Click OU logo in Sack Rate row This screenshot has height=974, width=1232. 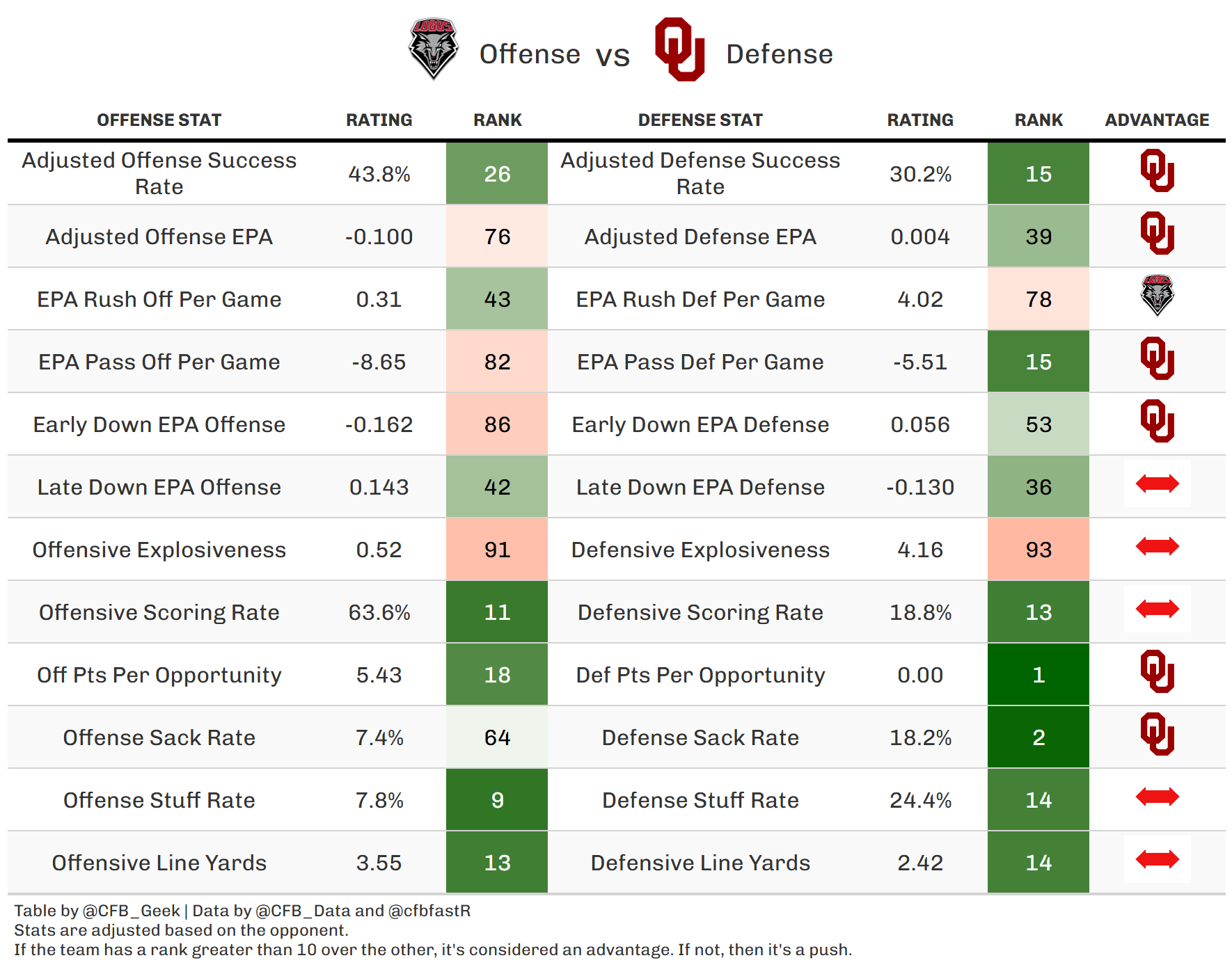[1157, 734]
